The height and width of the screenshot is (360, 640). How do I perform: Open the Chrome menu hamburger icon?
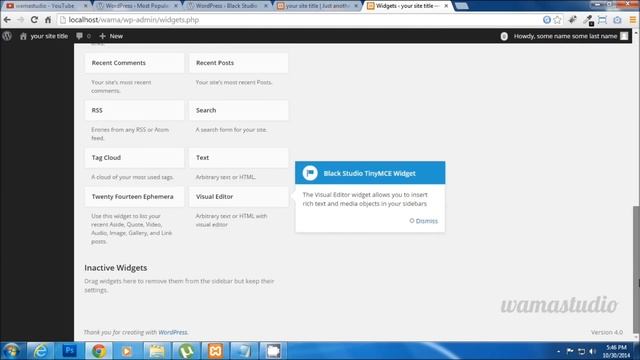pos(633,20)
